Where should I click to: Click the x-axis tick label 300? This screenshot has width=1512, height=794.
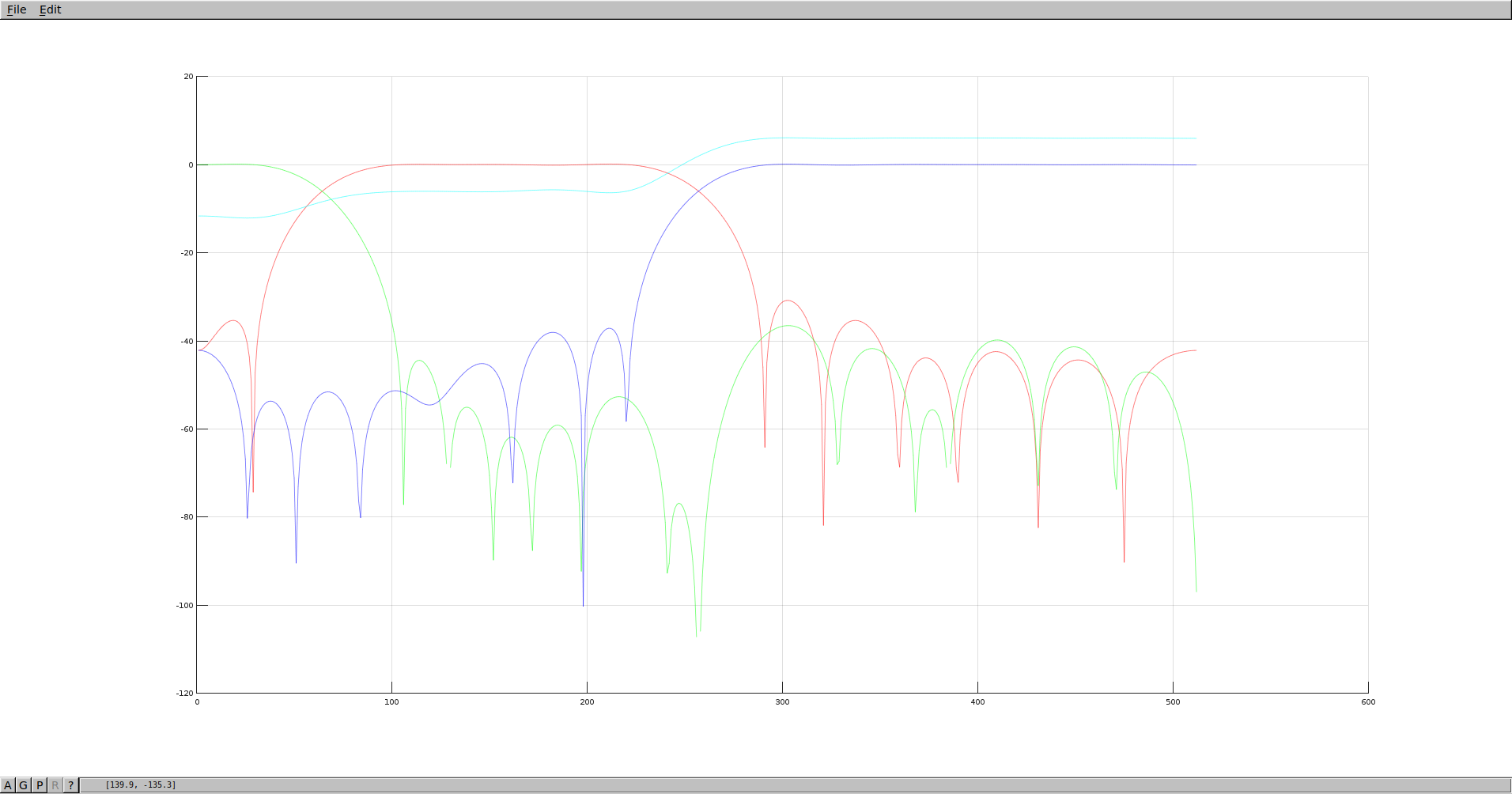tap(782, 702)
